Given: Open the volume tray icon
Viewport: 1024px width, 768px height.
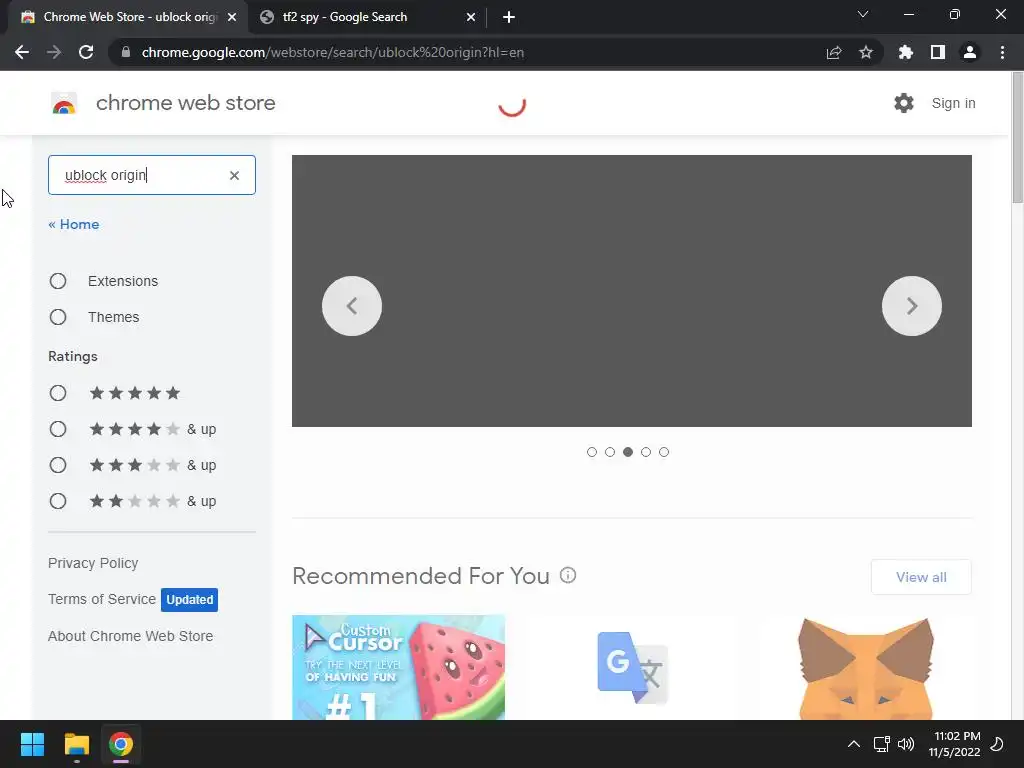Looking at the screenshot, I should coord(906,744).
